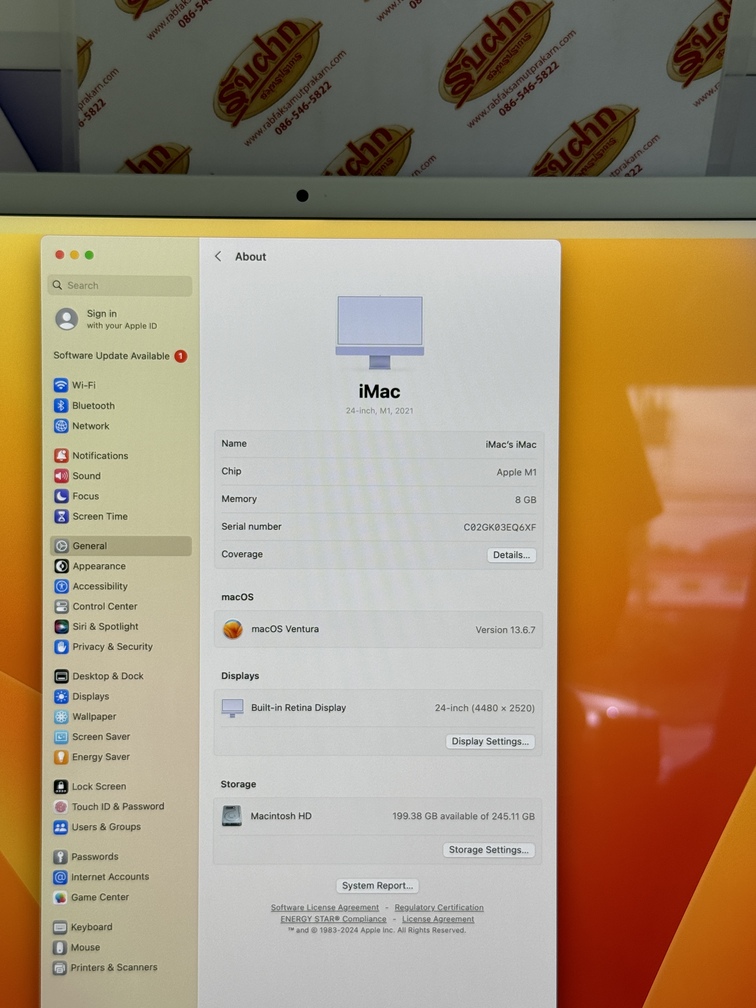Image resolution: width=756 pixels, height=1008 pixels.
Task: Open ENERGY STAR Compliance link
Action: [333, 919]
